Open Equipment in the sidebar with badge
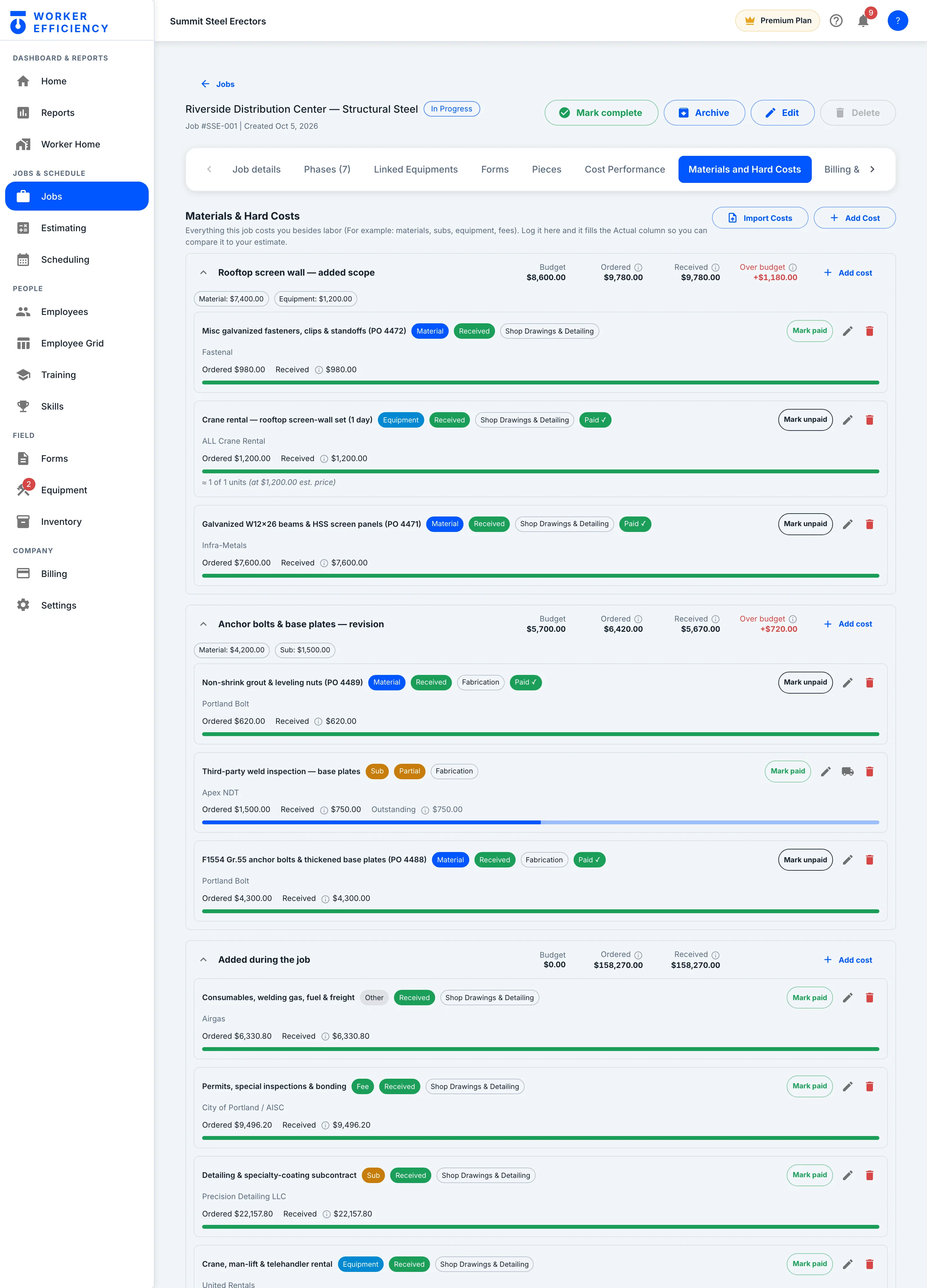Screen dimensions: 927x1288 pos(77,490)
